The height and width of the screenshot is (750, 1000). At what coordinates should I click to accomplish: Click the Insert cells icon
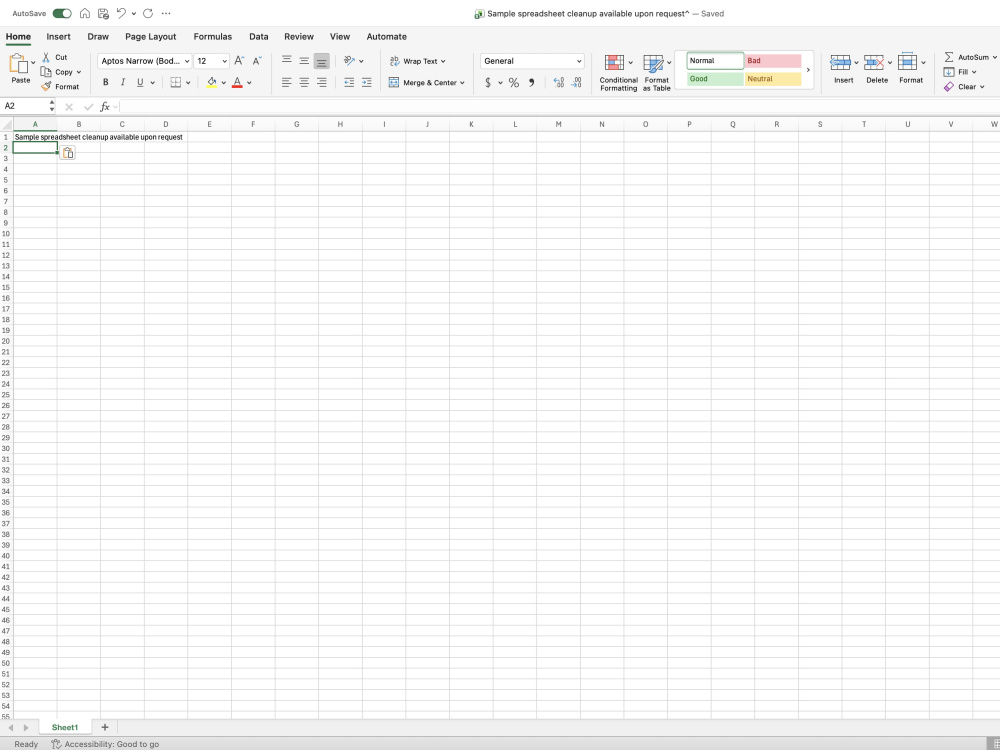click(x=841, y=62)
